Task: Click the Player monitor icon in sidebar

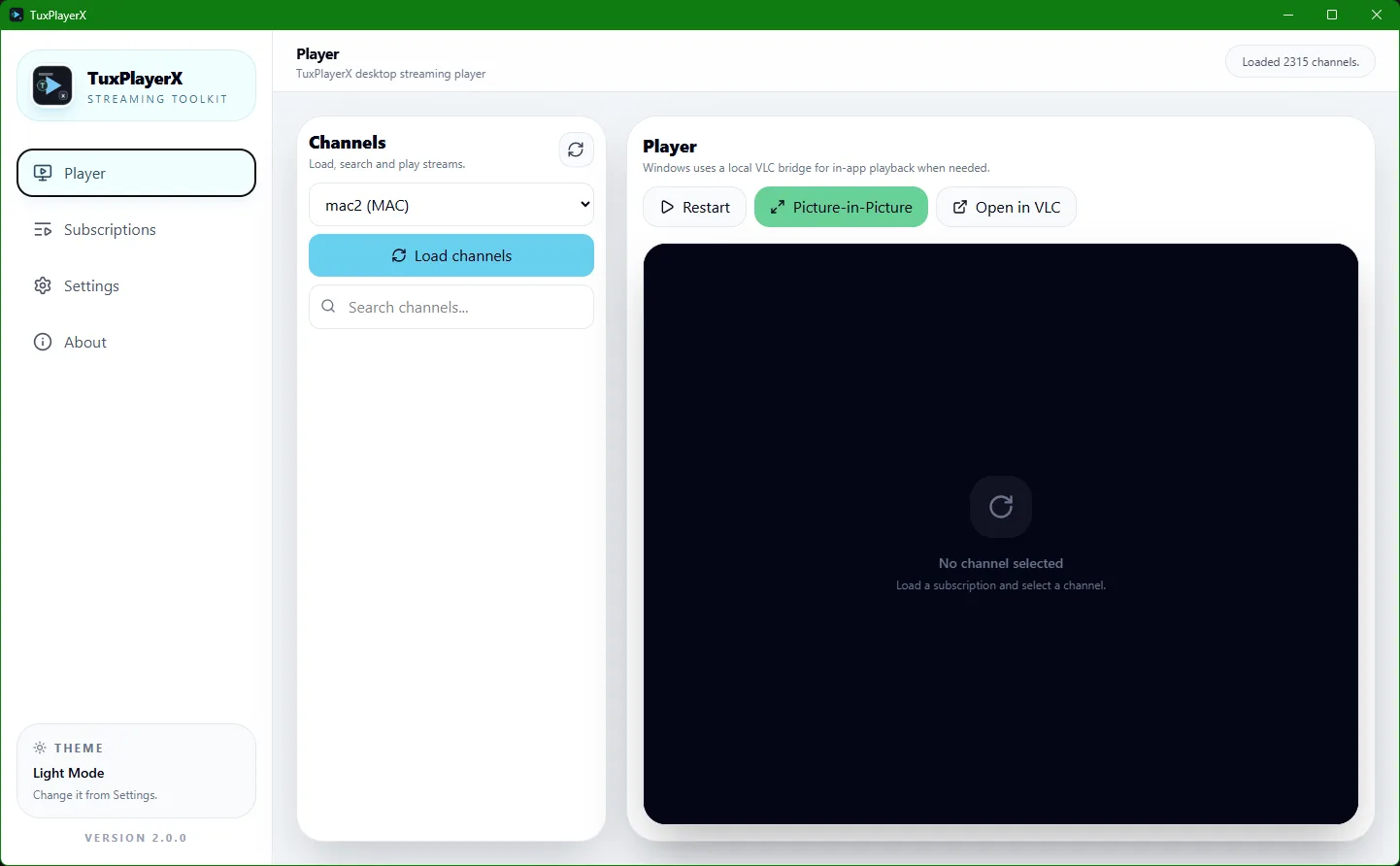Action: click(x=43, y=173)
